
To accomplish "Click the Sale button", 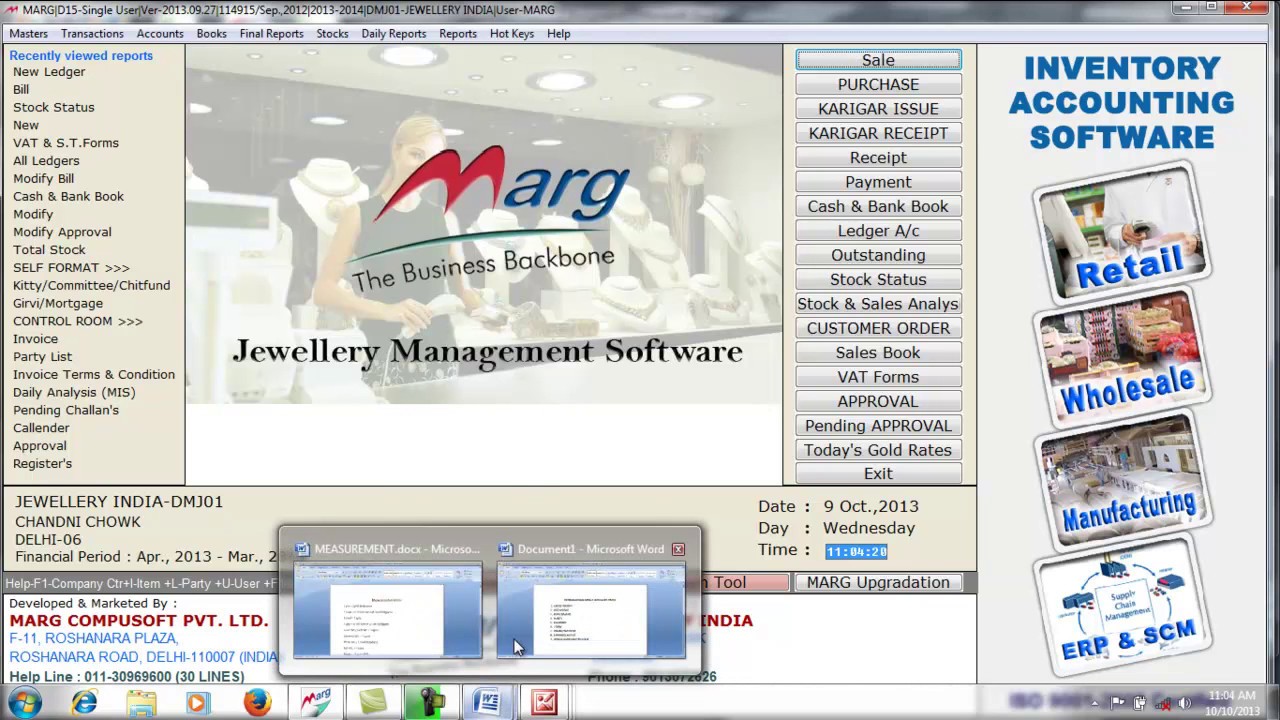I will click(878, 60).
